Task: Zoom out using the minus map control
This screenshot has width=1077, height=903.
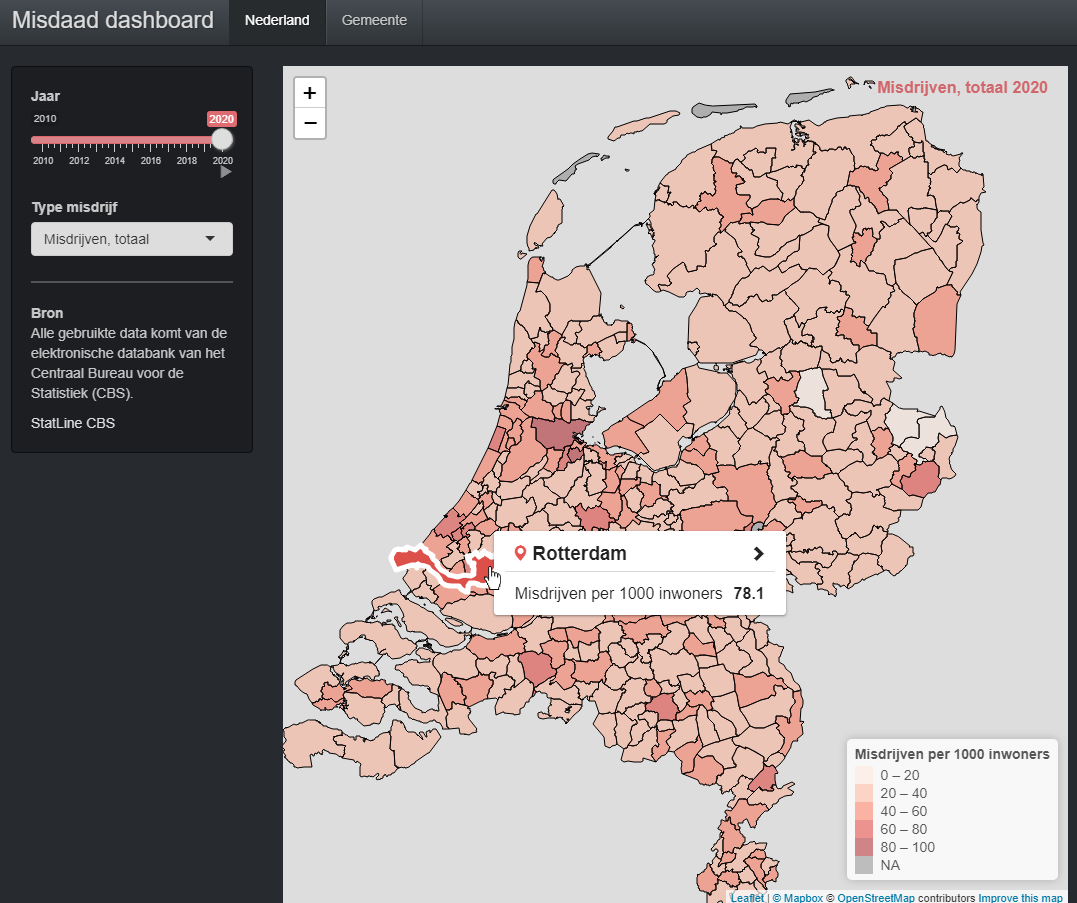Action: (309, 122)
